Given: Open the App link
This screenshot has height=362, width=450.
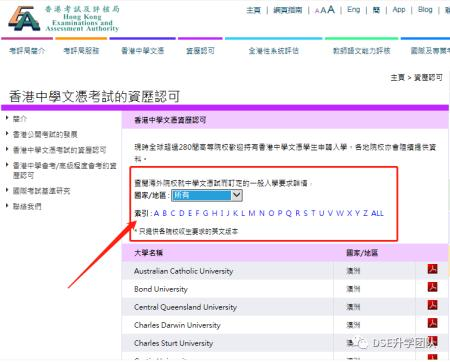Looking at the screenshot, I should [399, 10].
